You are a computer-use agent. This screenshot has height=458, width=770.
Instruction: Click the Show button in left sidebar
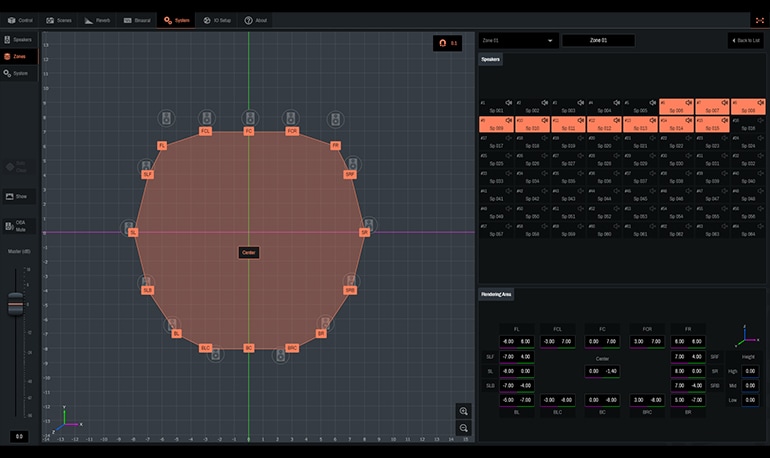pos(20,196)
